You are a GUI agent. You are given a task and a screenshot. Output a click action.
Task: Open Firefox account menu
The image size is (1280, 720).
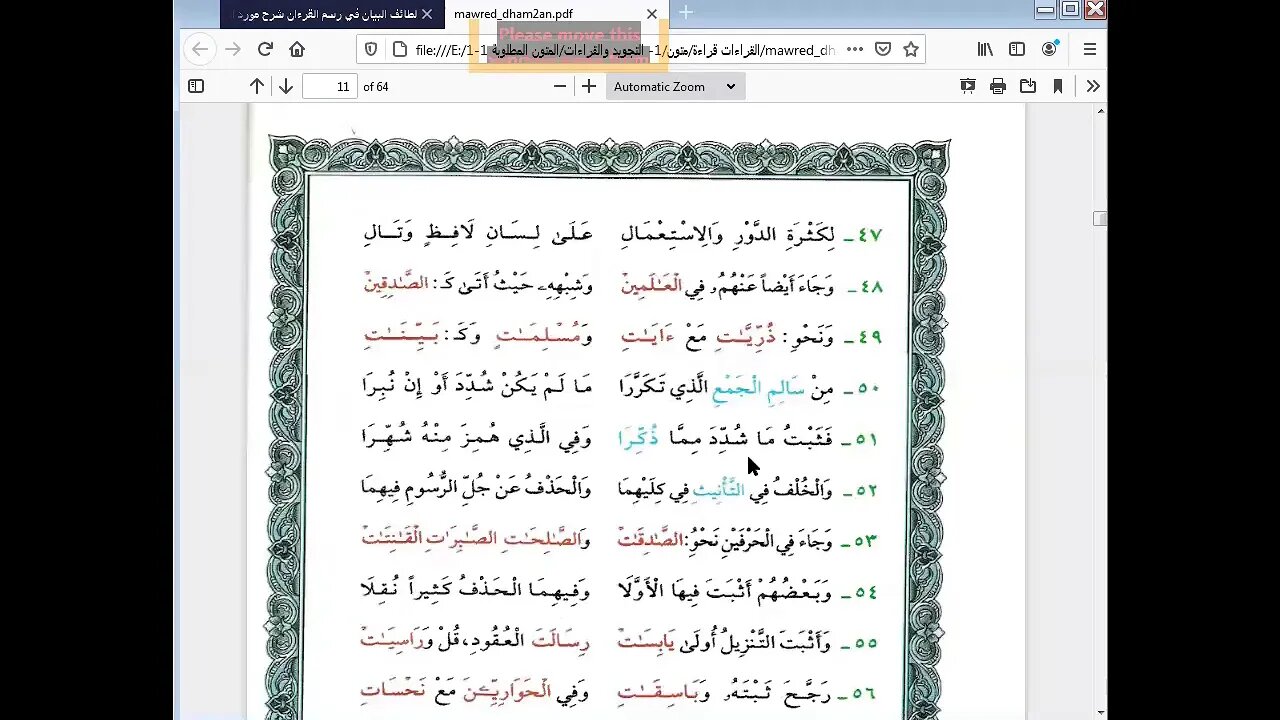point(1049,49)
